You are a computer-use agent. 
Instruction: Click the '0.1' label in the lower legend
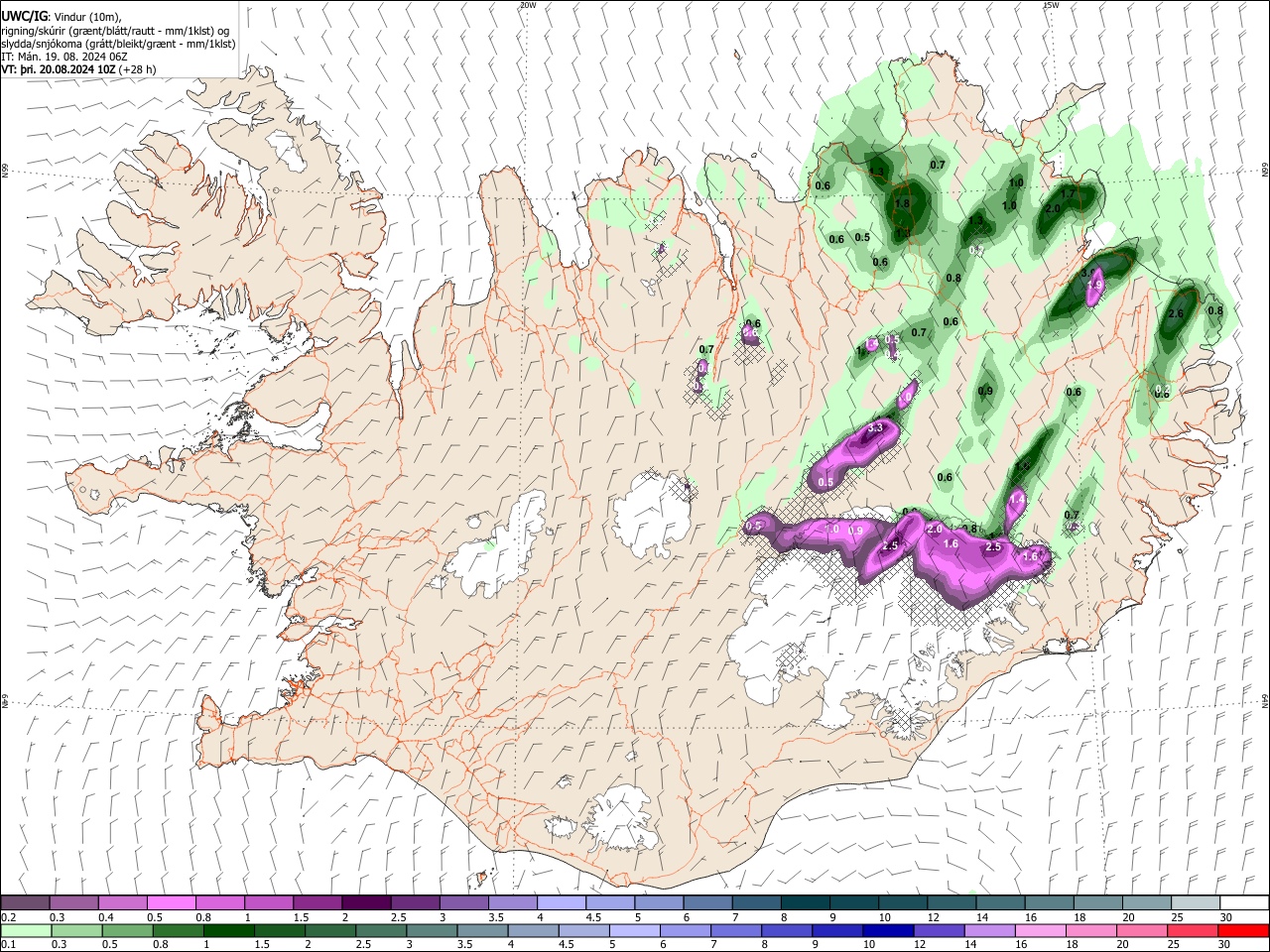[x=8, y=945]
